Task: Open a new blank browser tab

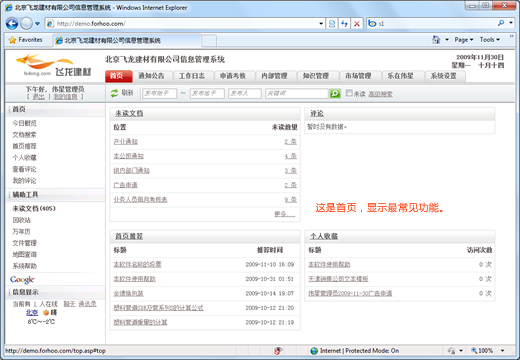Action: click(209, 41)
